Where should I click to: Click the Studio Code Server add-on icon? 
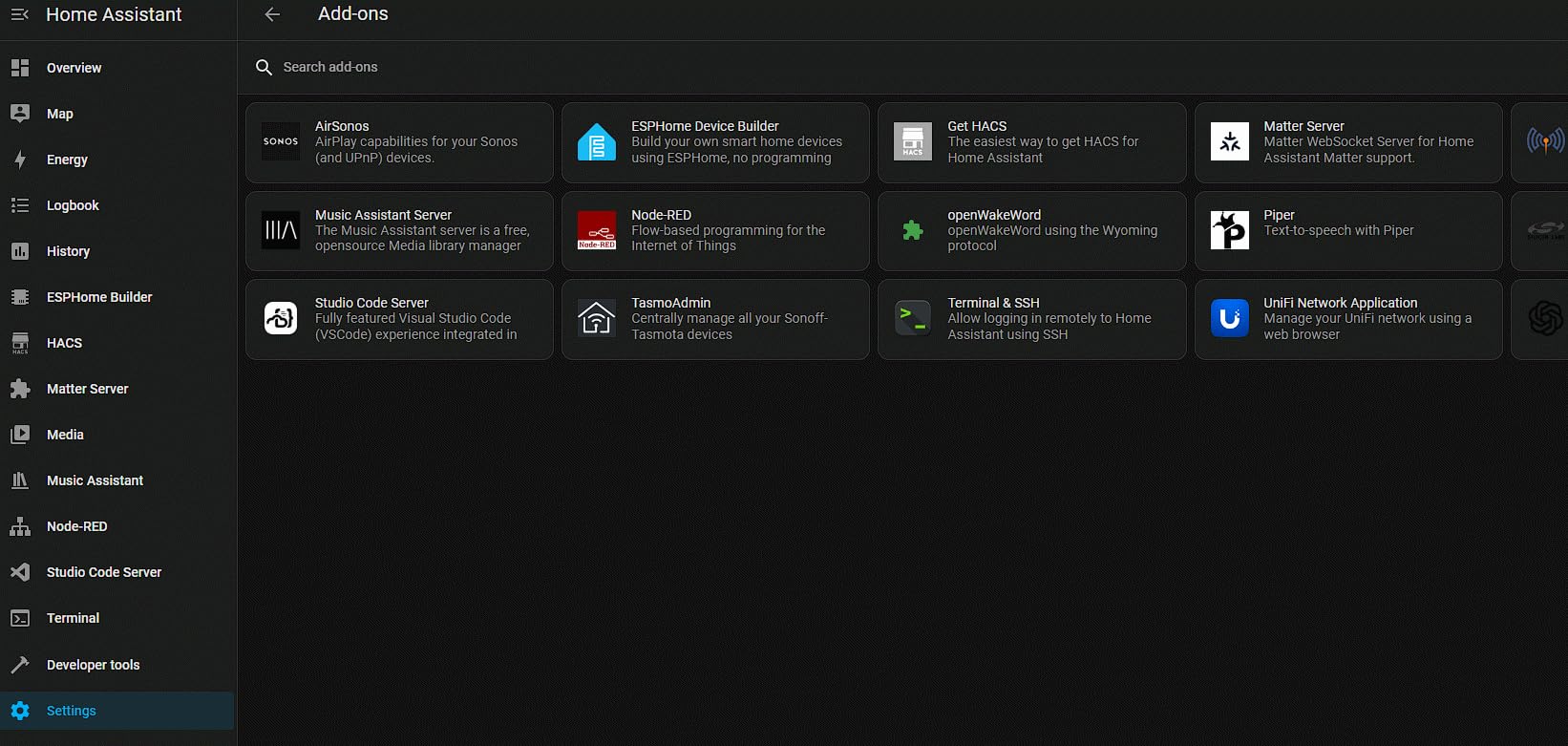pos(281,318)
